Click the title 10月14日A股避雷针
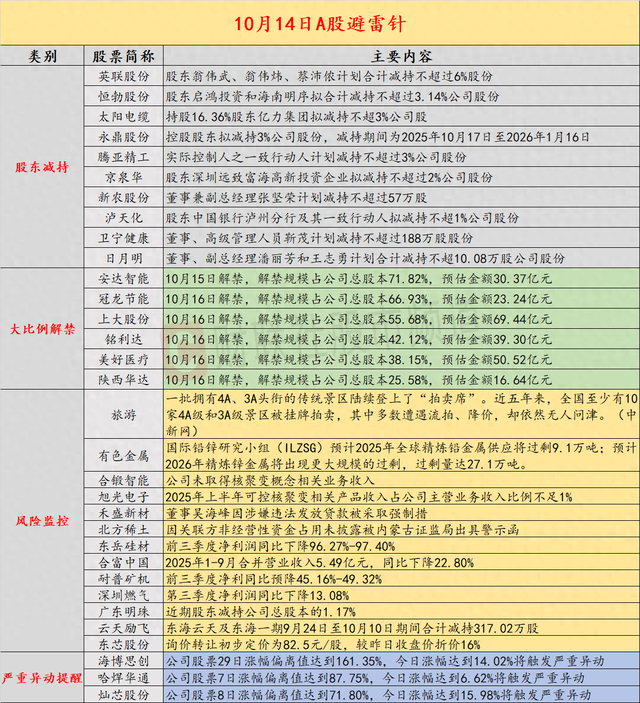Image resolution: width=640 pixels, height=703 pixels. [x=320, y=23]
